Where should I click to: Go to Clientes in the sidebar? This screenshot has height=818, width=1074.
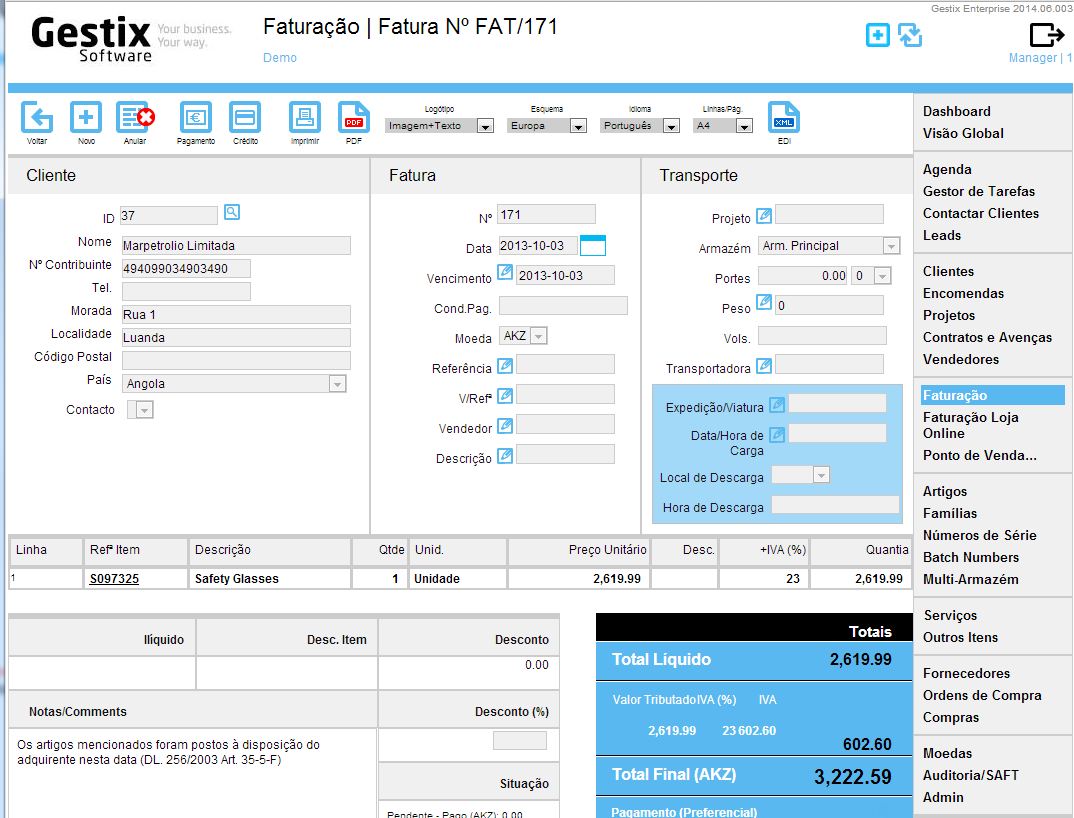point(948,271)
